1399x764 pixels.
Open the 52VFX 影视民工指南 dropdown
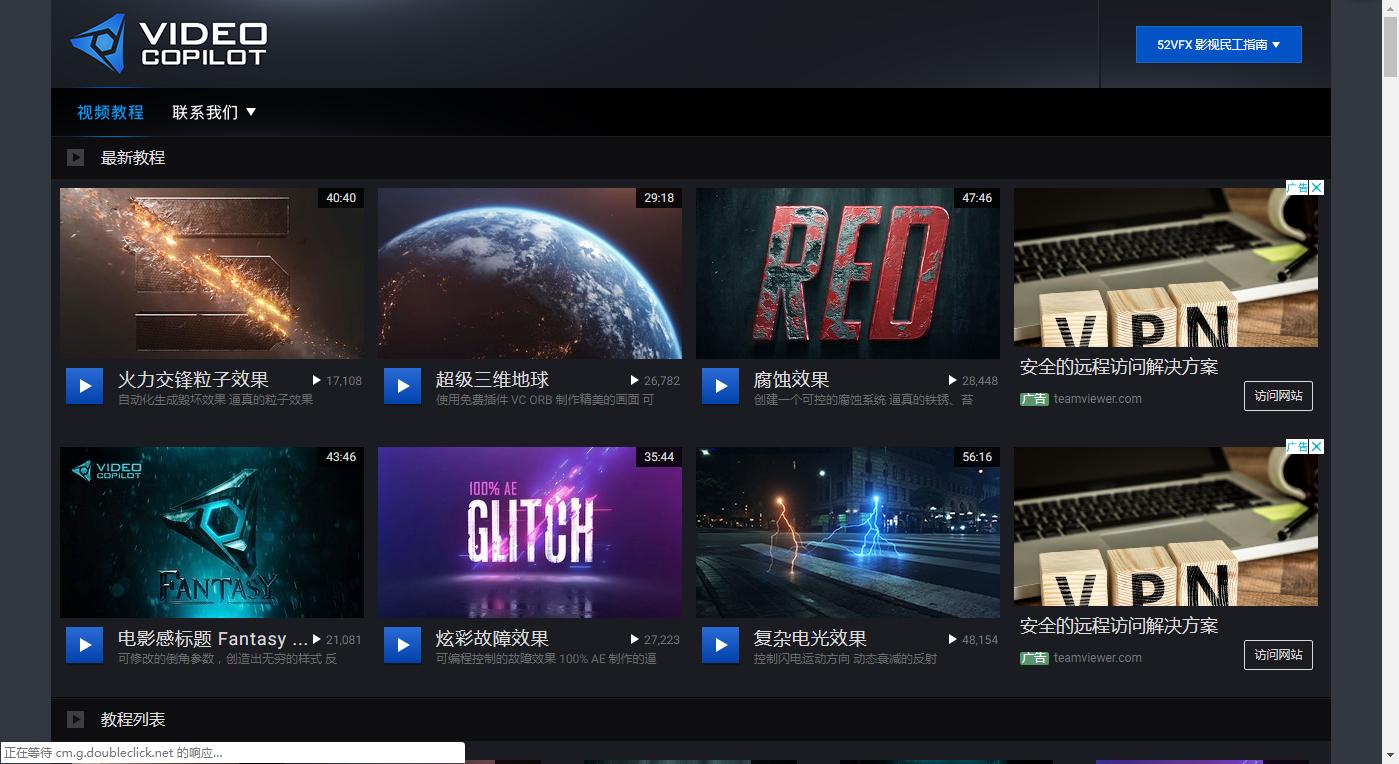[1218, 44]
